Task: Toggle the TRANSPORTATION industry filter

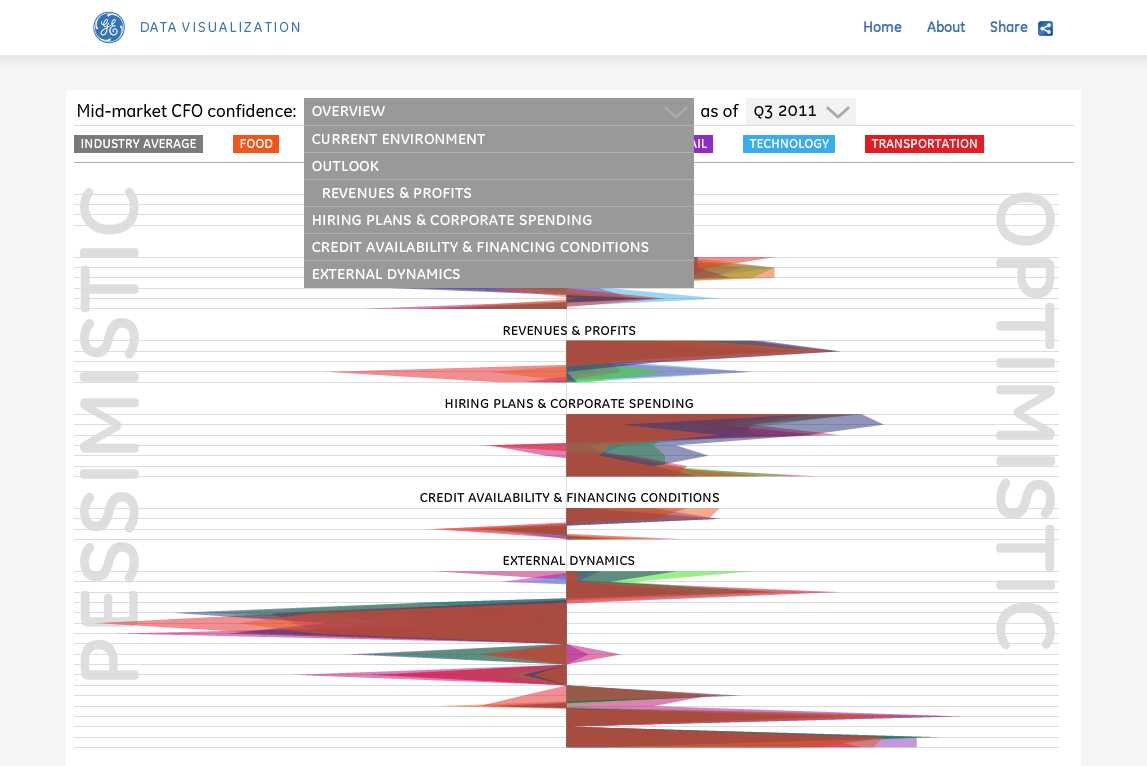Action: coord(924,144)
